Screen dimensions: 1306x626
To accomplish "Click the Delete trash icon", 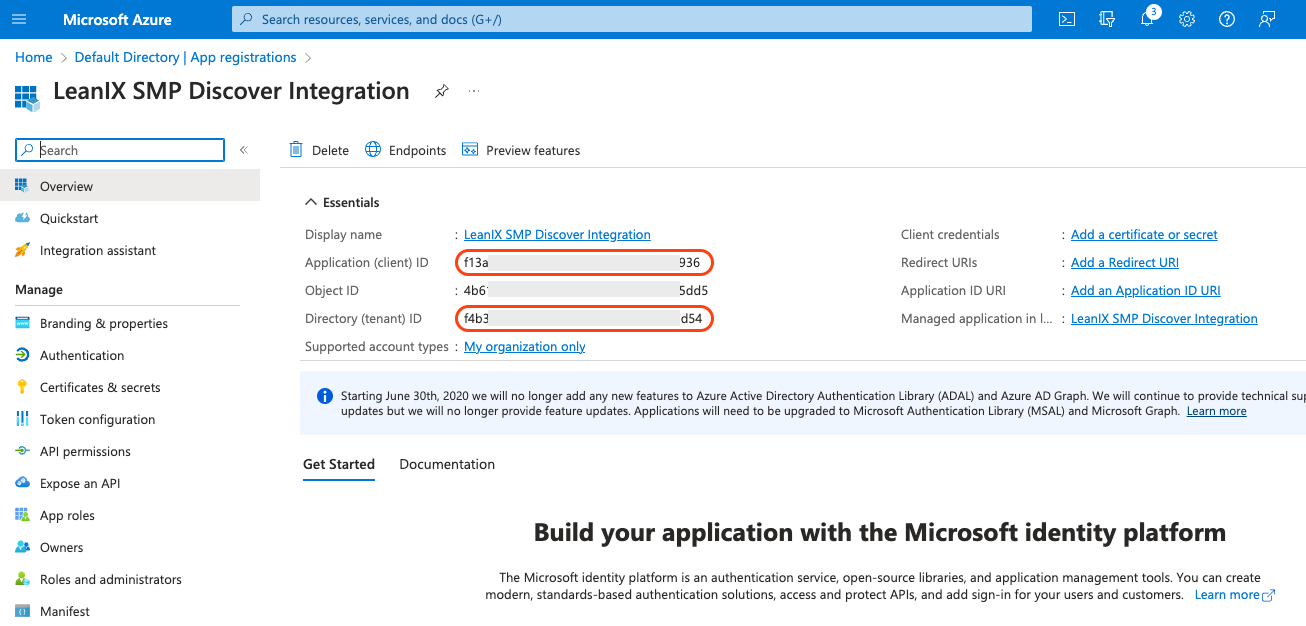I will (x=296, y=149).
